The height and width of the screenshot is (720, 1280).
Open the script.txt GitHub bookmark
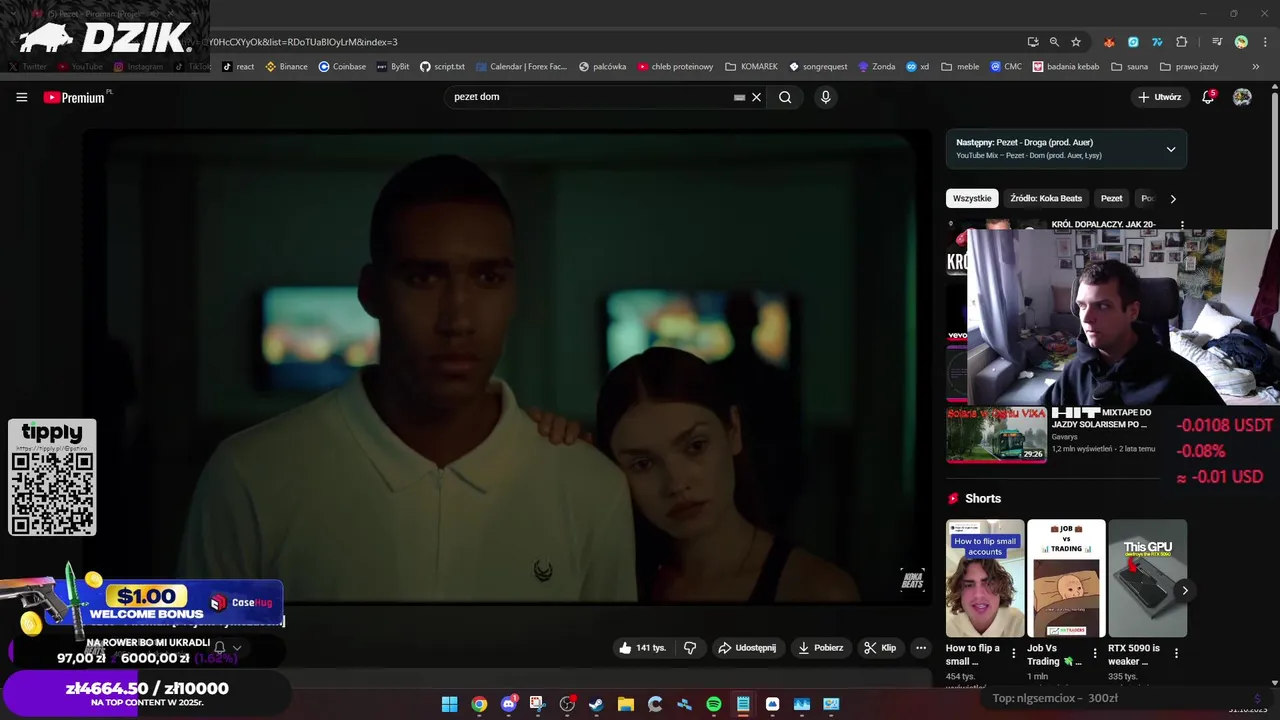[442, 67]
